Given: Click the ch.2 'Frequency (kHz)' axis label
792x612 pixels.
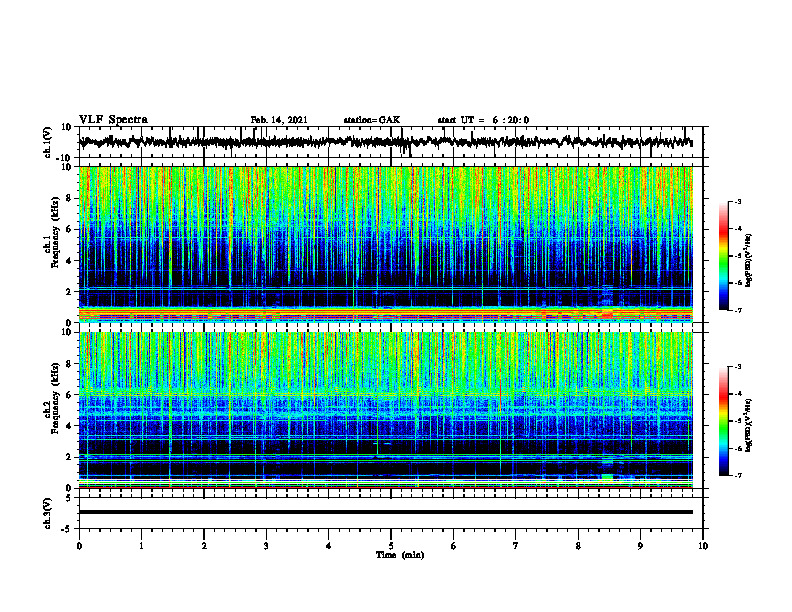Looking at the screenshot, I should [55, 398].
